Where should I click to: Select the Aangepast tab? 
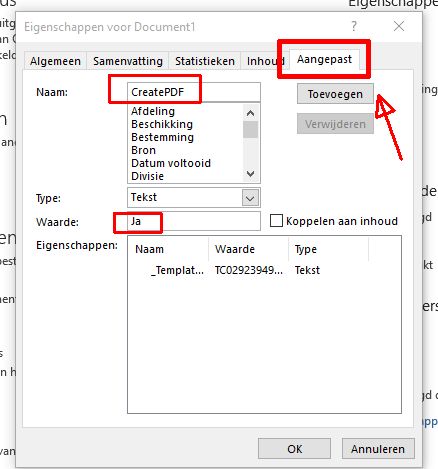coord(324,59)
